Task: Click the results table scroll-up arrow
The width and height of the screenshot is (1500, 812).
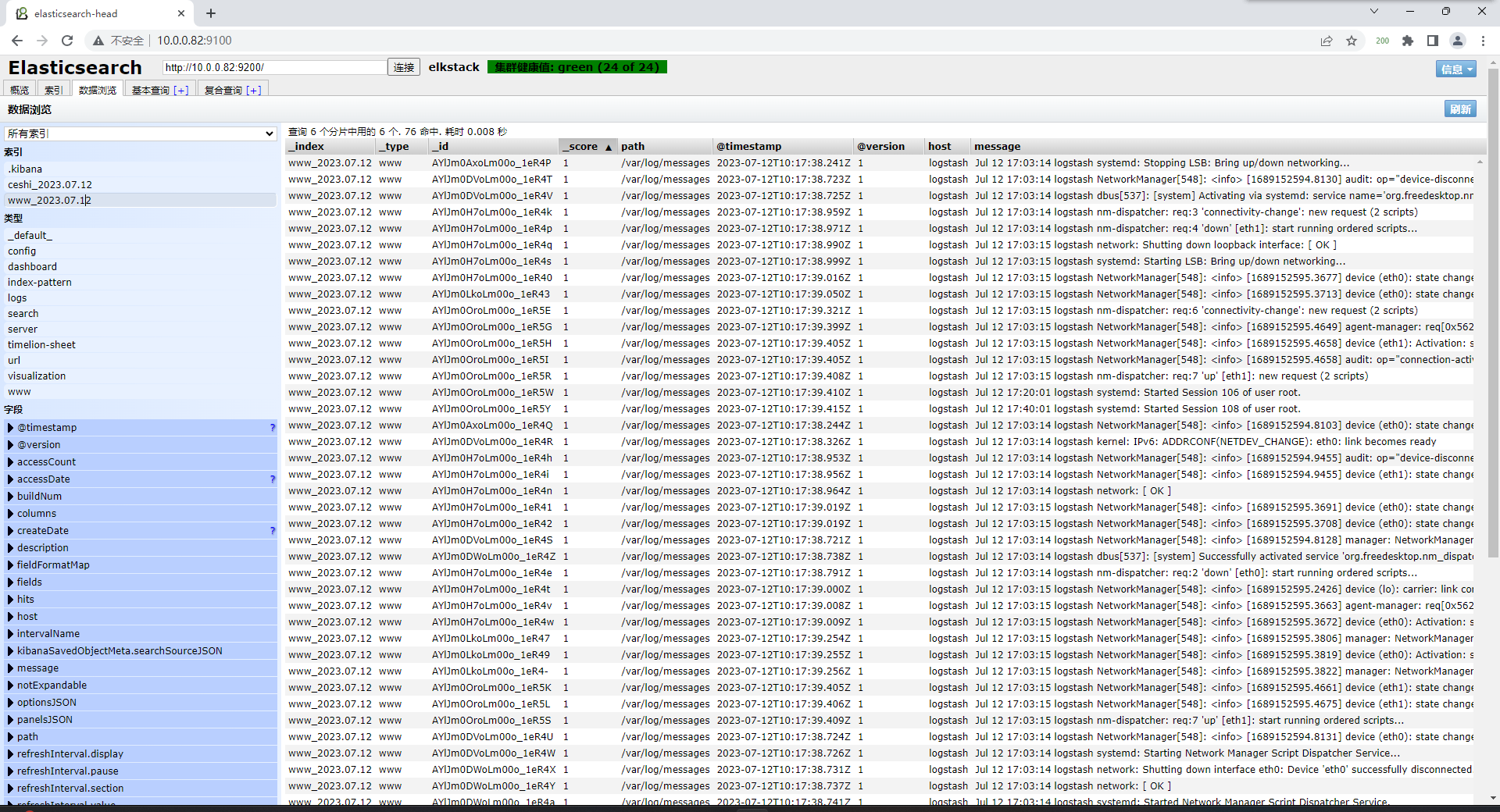Action: pos(1480,162)
